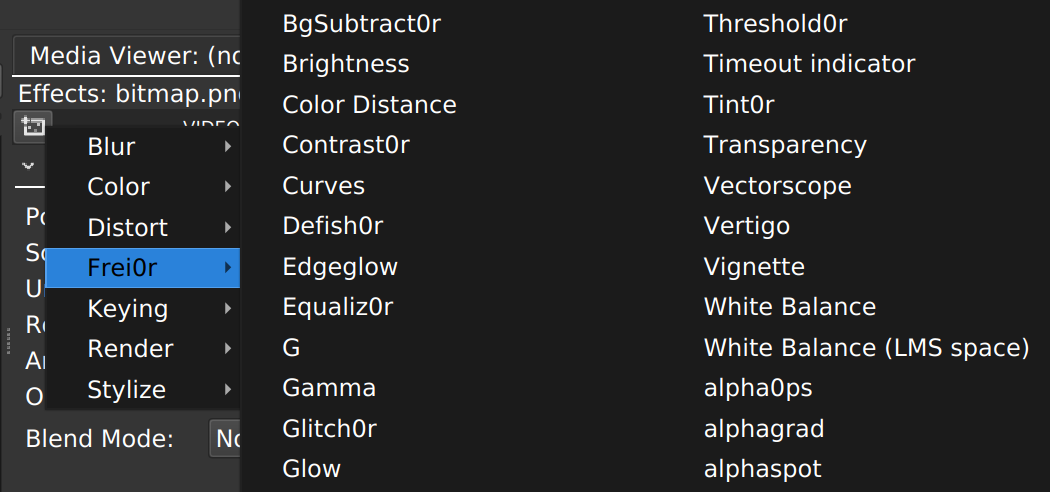Apply the Vectorscope effect
The width and height of the screenshot is (1050, 492).
777,185
